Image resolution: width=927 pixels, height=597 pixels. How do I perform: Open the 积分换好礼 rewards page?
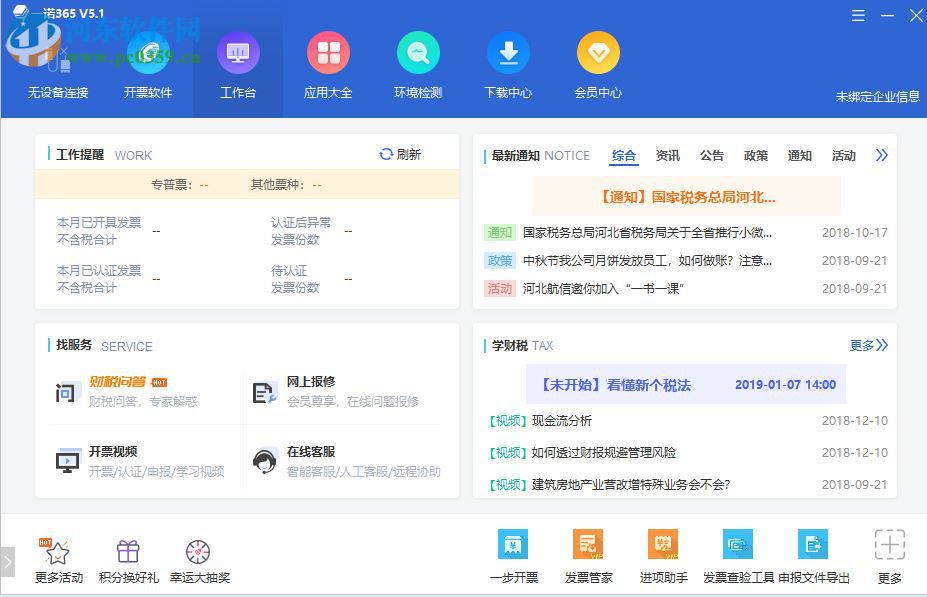(128, 553)
